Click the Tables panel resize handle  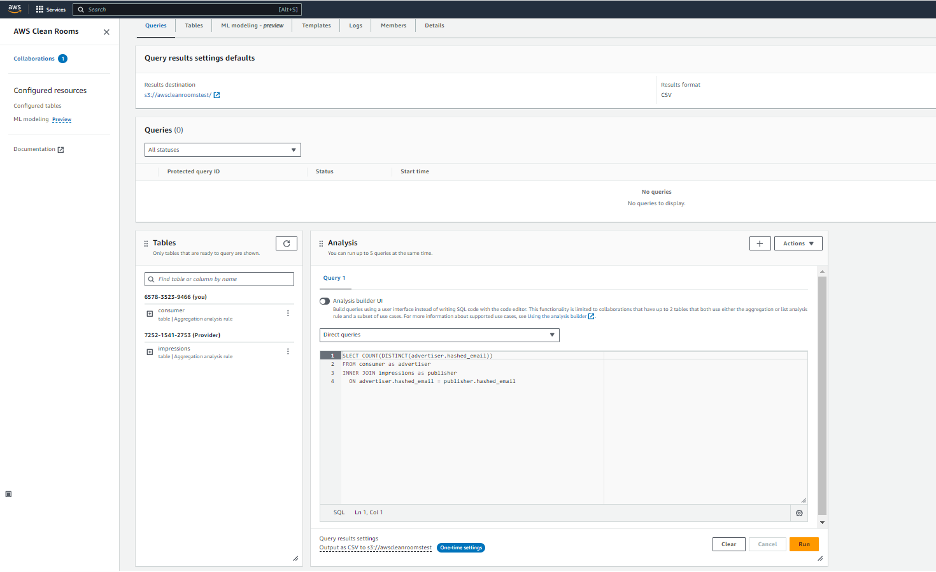coord(295,559)
